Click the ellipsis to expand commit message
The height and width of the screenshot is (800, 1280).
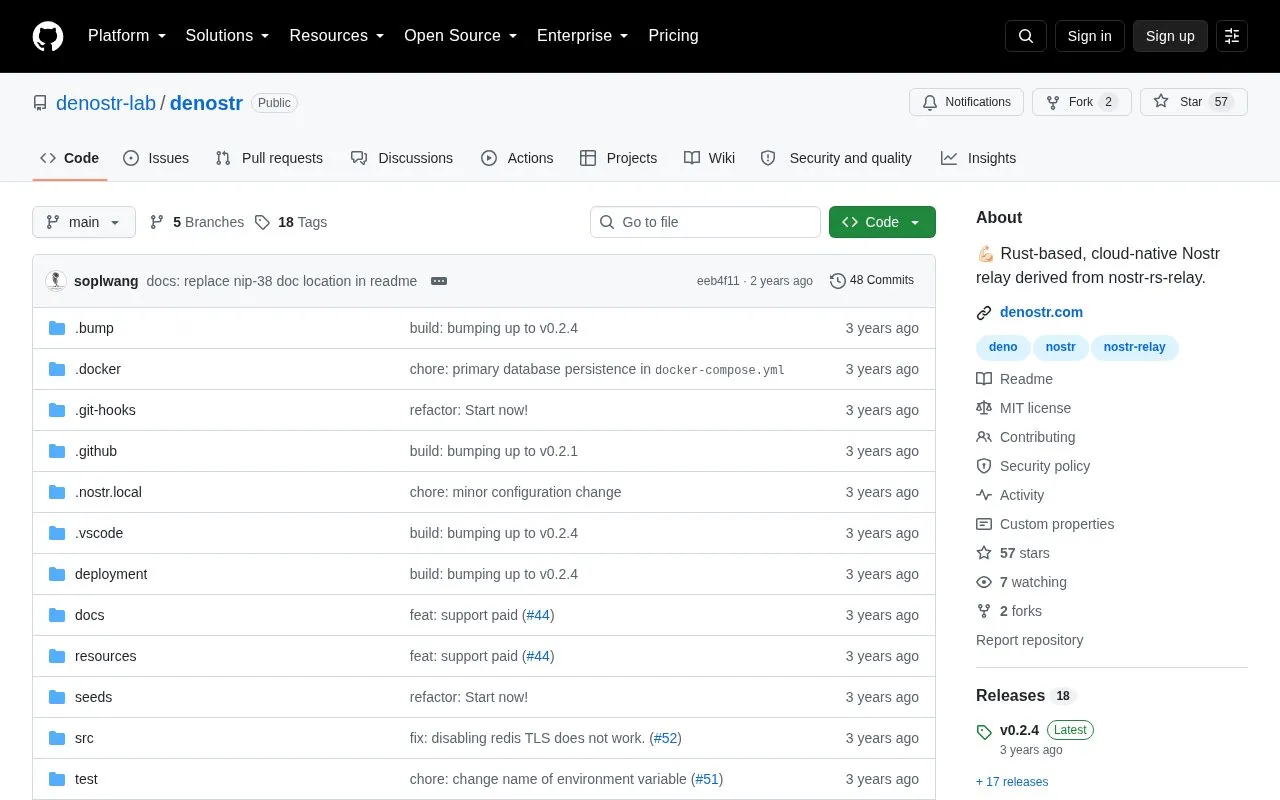(x=439, y=281)
